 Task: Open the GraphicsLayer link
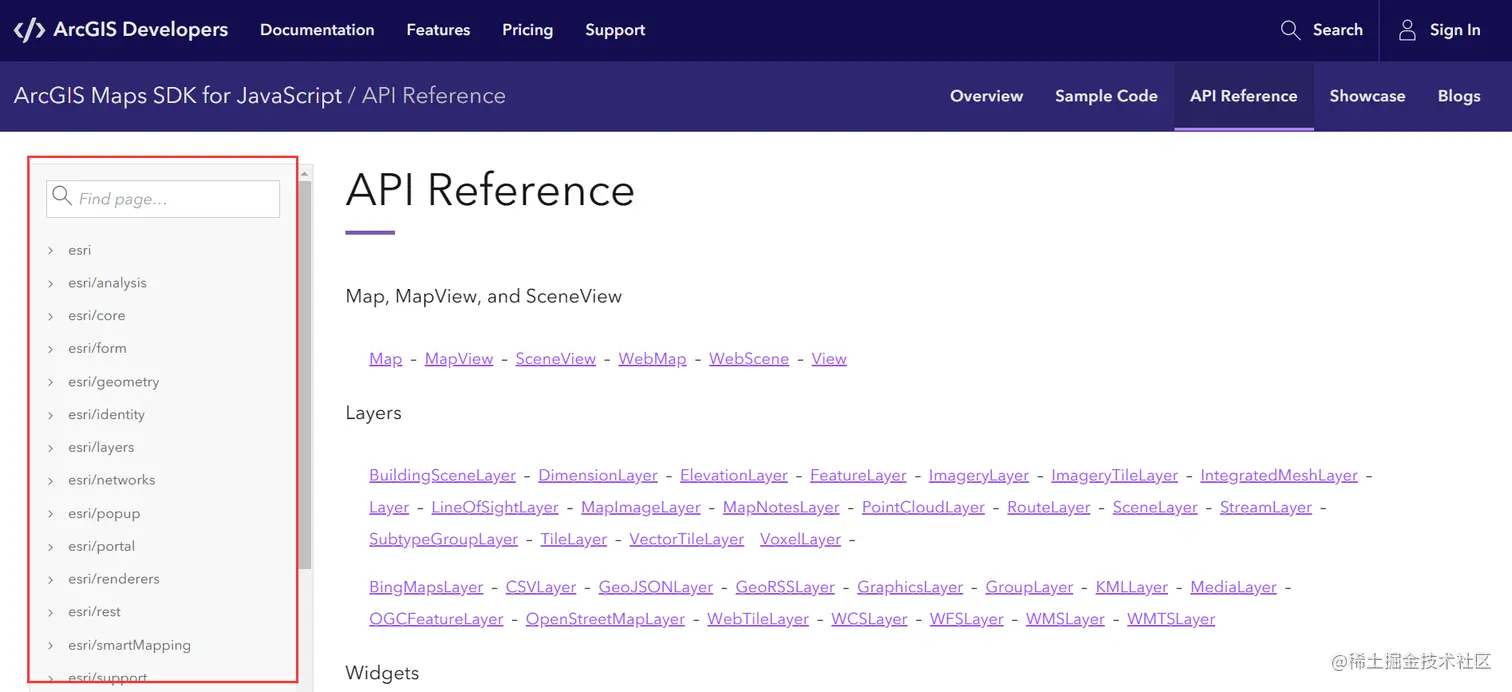coord(910,588)
